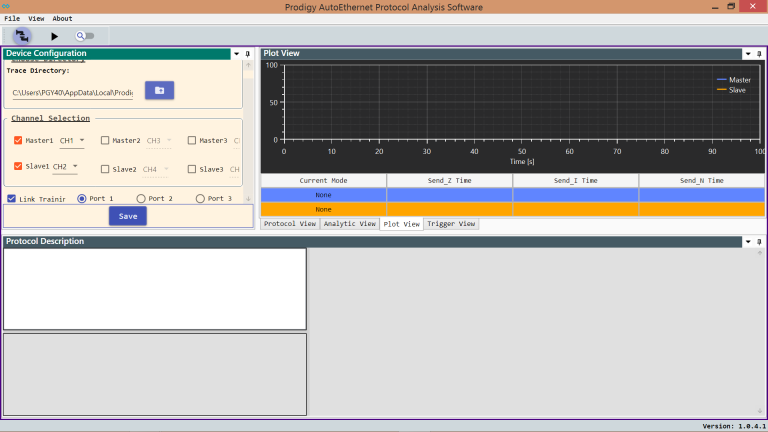Click the white Protocol Description text box

tap(155, 289)
